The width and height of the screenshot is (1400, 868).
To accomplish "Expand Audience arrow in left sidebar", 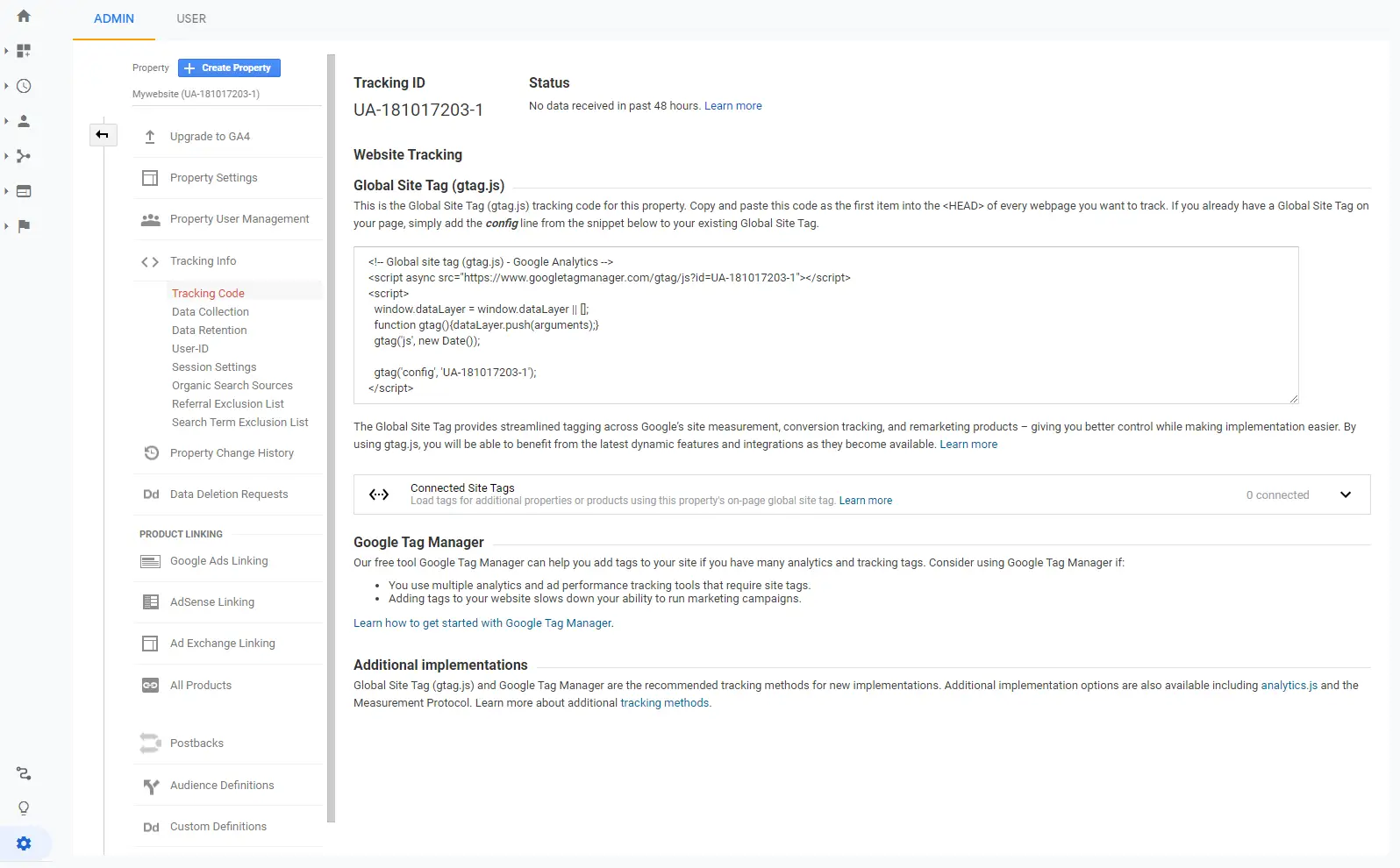I will coord(6,121).
